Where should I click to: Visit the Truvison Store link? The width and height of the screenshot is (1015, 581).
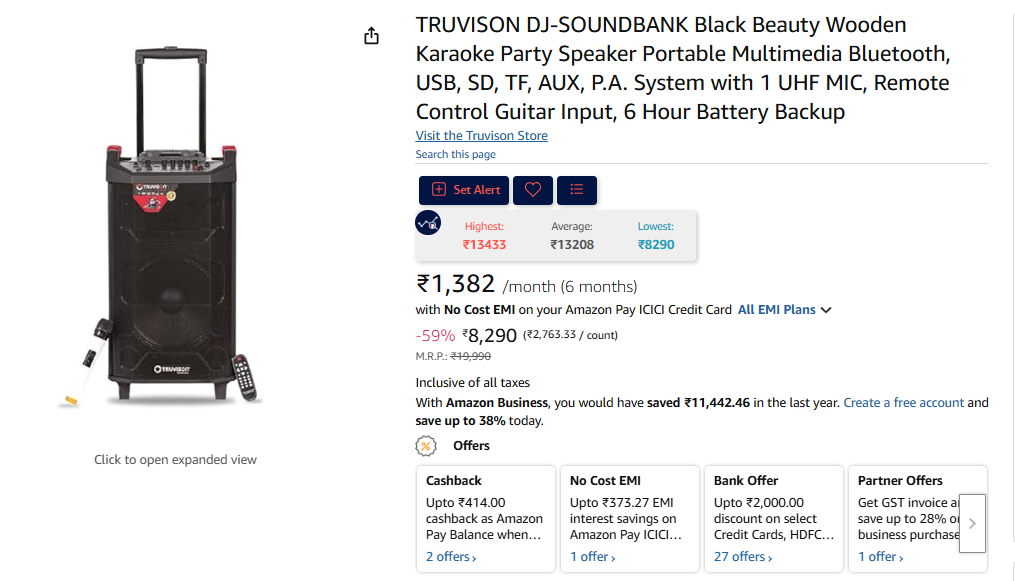click(482, 136)
